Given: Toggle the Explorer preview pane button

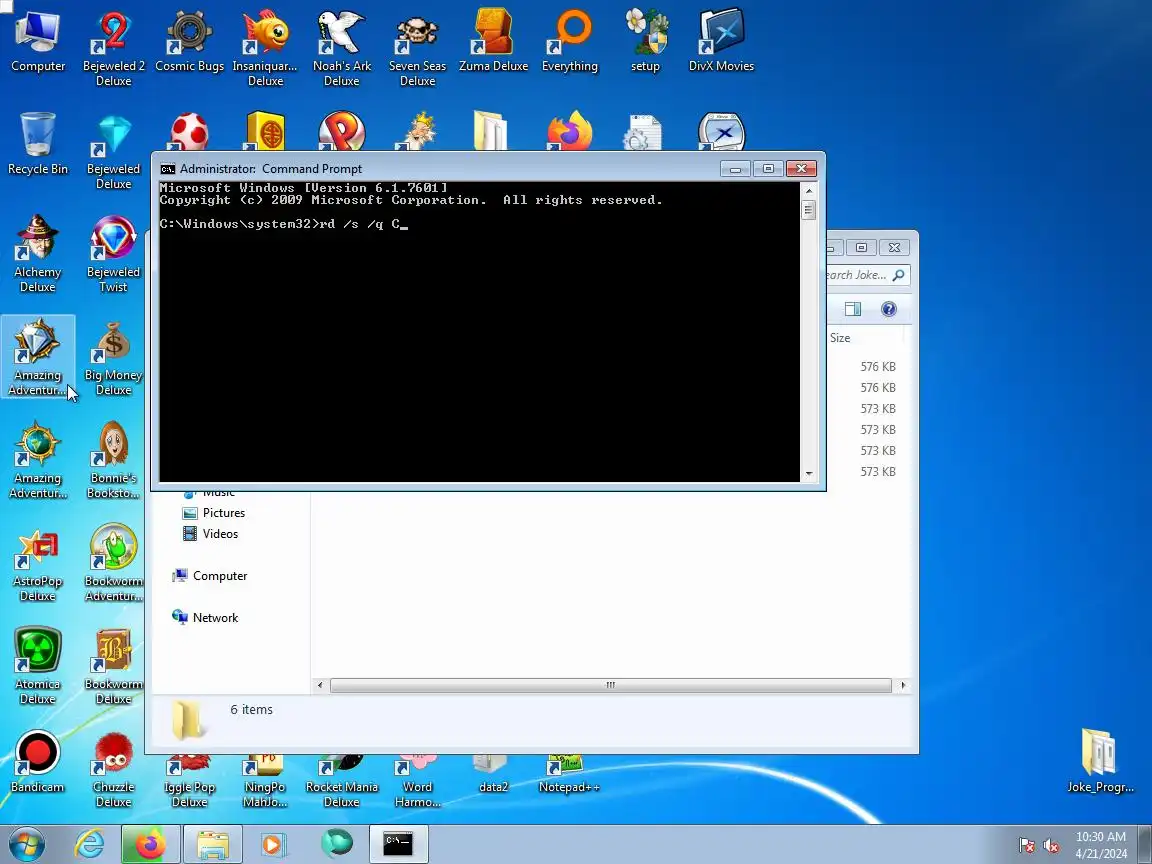Looking at the screenshot, I should pos(852,309).
